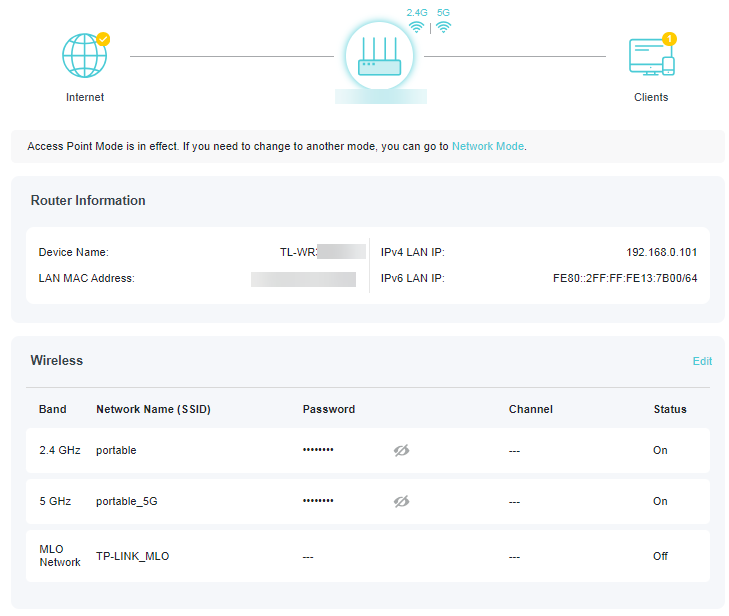
Task: Click the Band column header
Action: pos(53,410)
